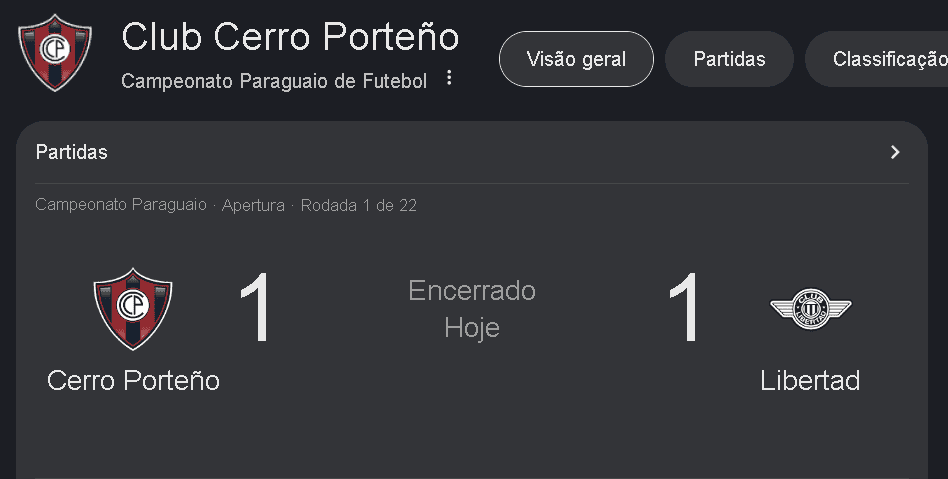Click the Rodada 1 de 22 text
Viewport: 948px width, 479px height.
tap(358, 206)
